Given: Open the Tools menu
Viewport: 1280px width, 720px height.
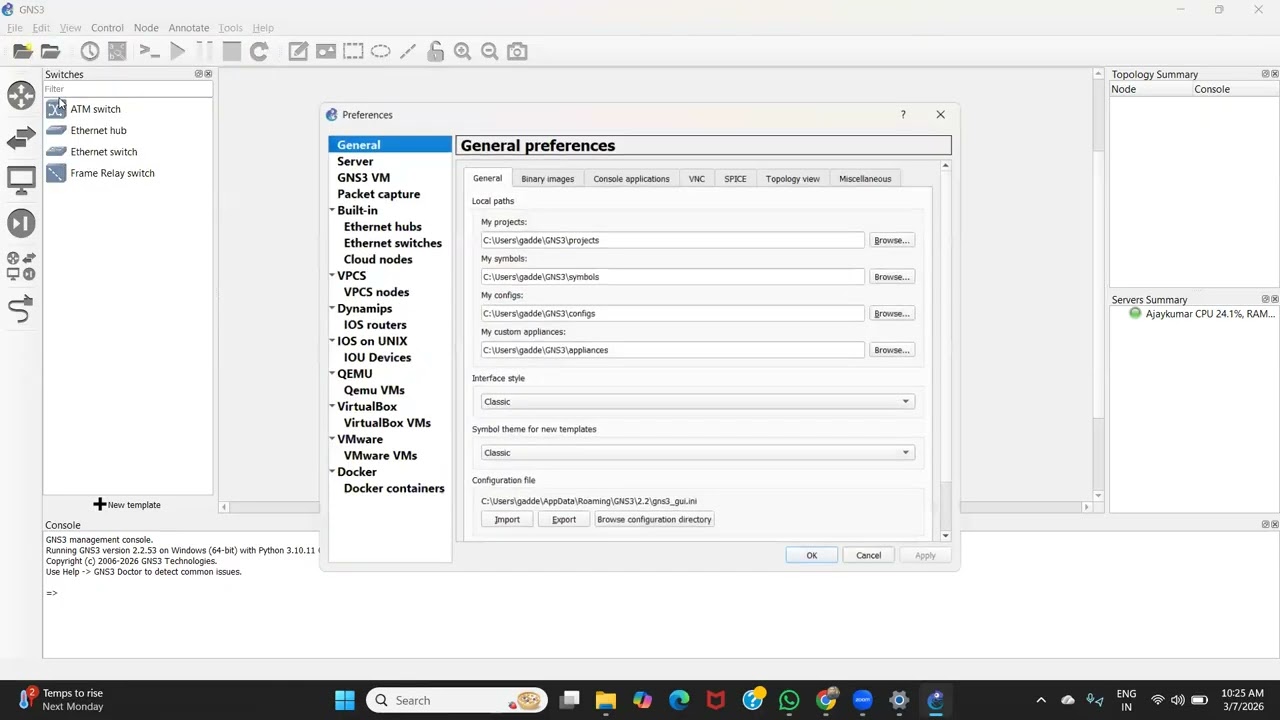Looking at the screenshot, I should 231,28.
